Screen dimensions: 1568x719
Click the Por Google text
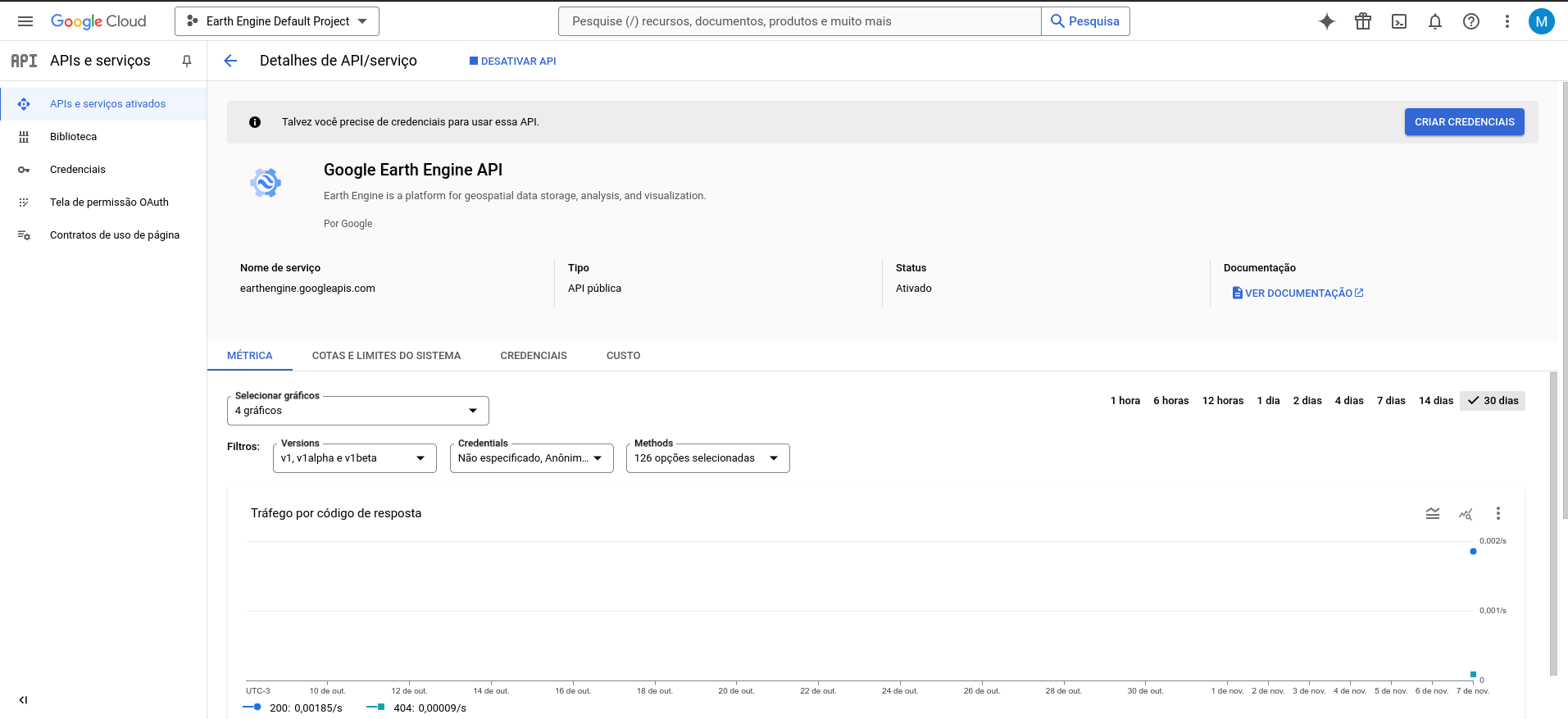[348, 224]
